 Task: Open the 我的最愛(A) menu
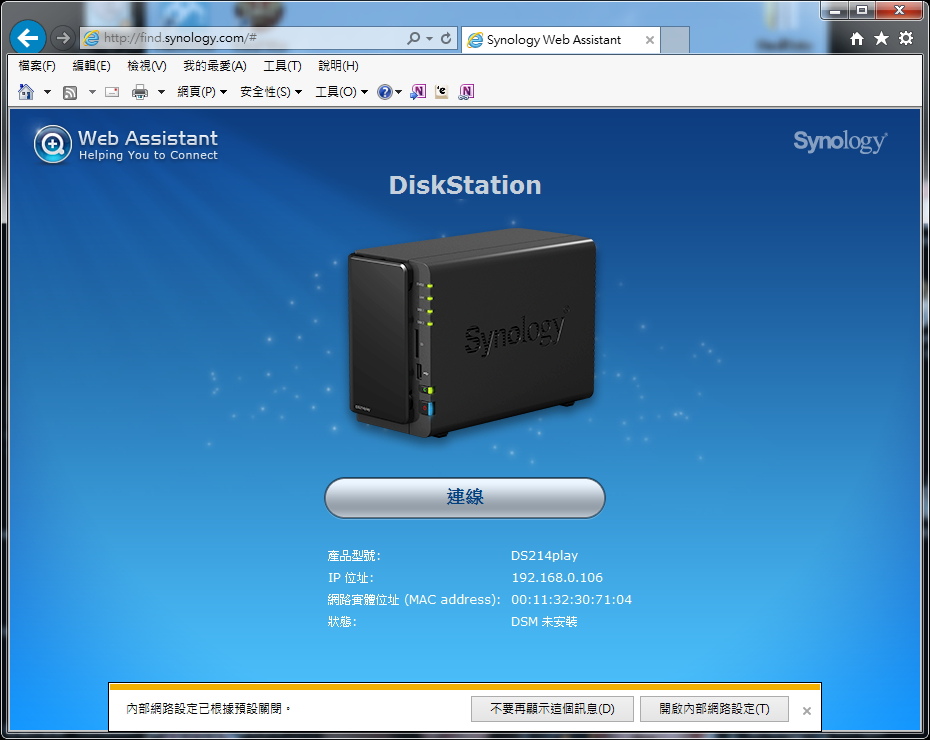tap(215, 66)
